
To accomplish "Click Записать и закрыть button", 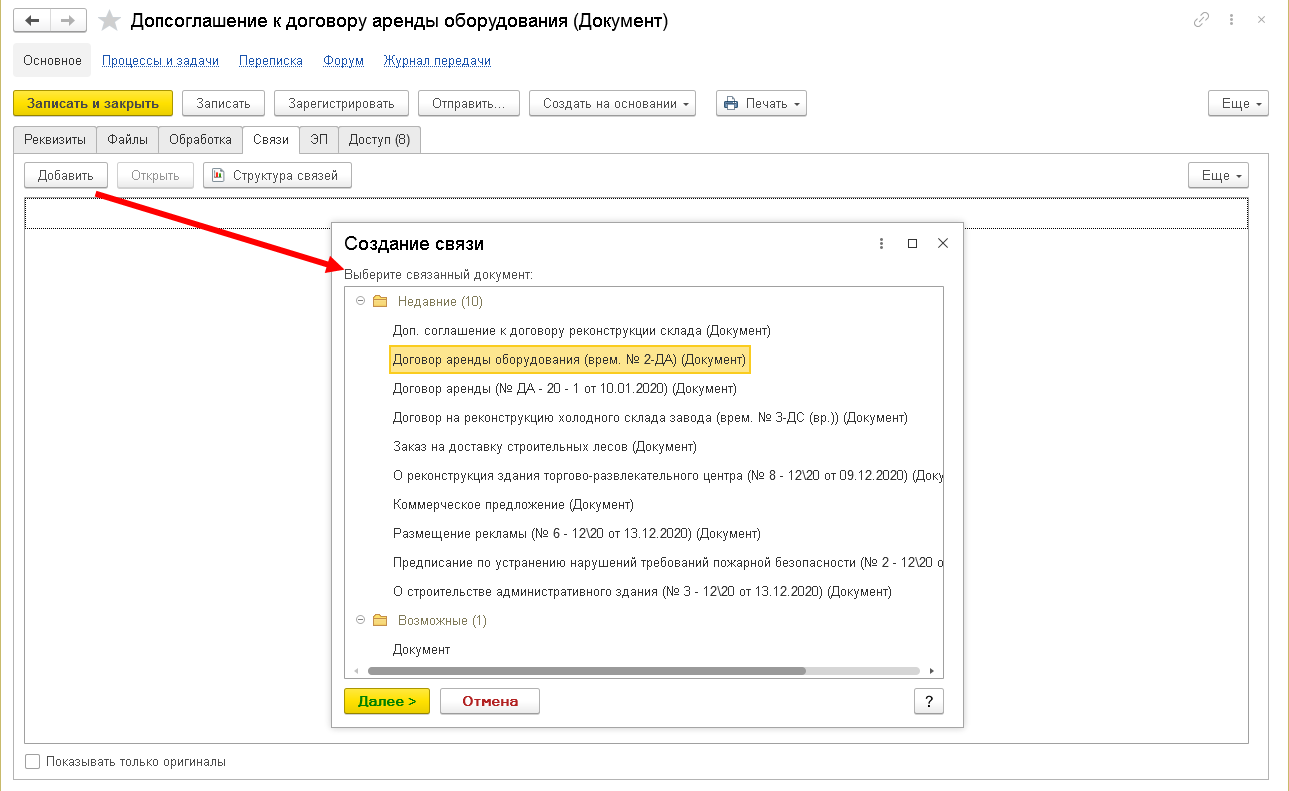I will [x=93, y=103].
